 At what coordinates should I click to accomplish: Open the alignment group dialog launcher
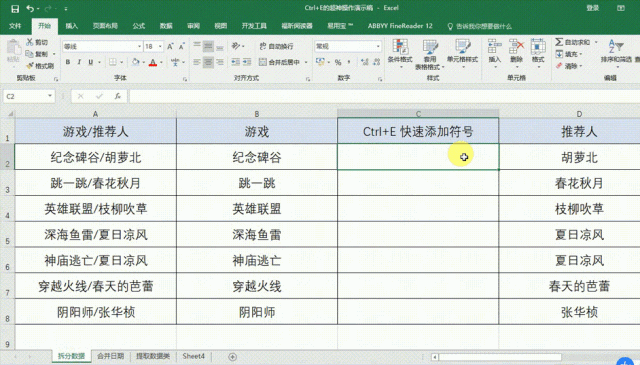point(308,79)
